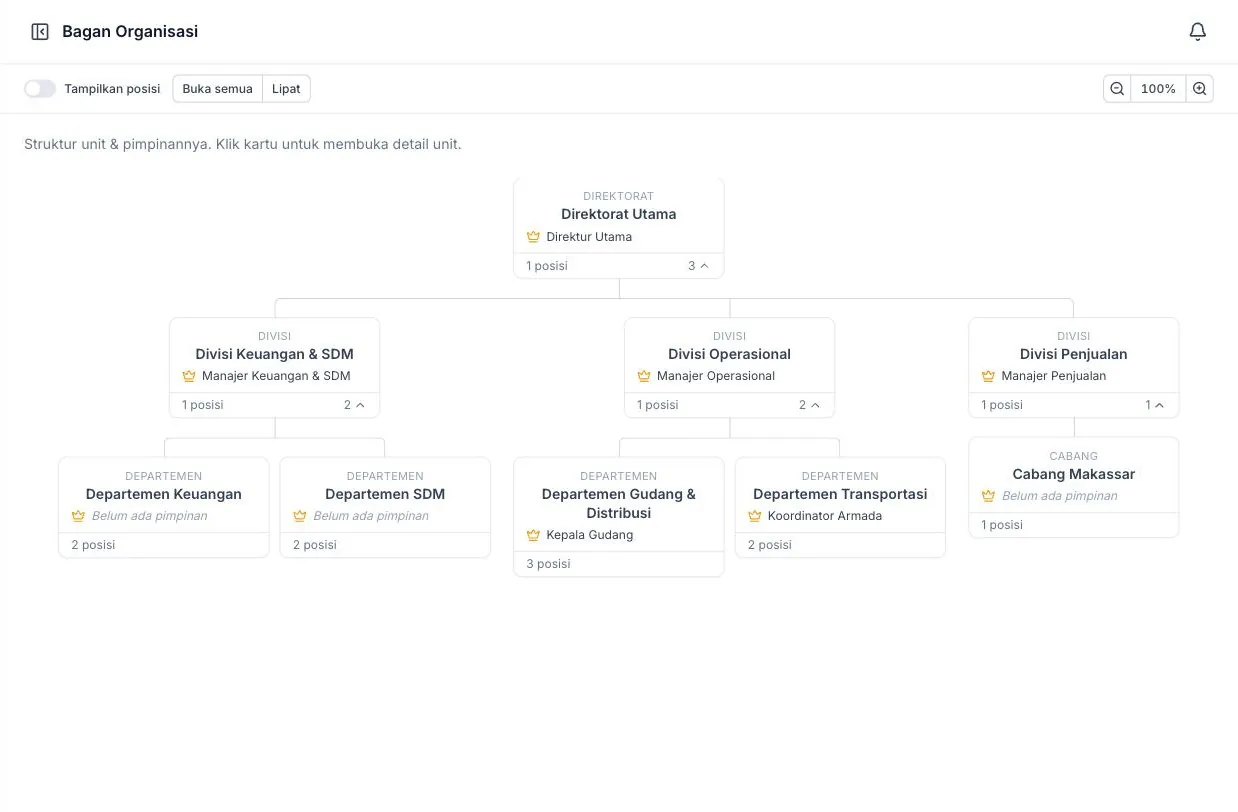The image size is (1238, 812).
Task: Click crown icon in Departemen Keuangan card
Action: [x=78, y=516]
